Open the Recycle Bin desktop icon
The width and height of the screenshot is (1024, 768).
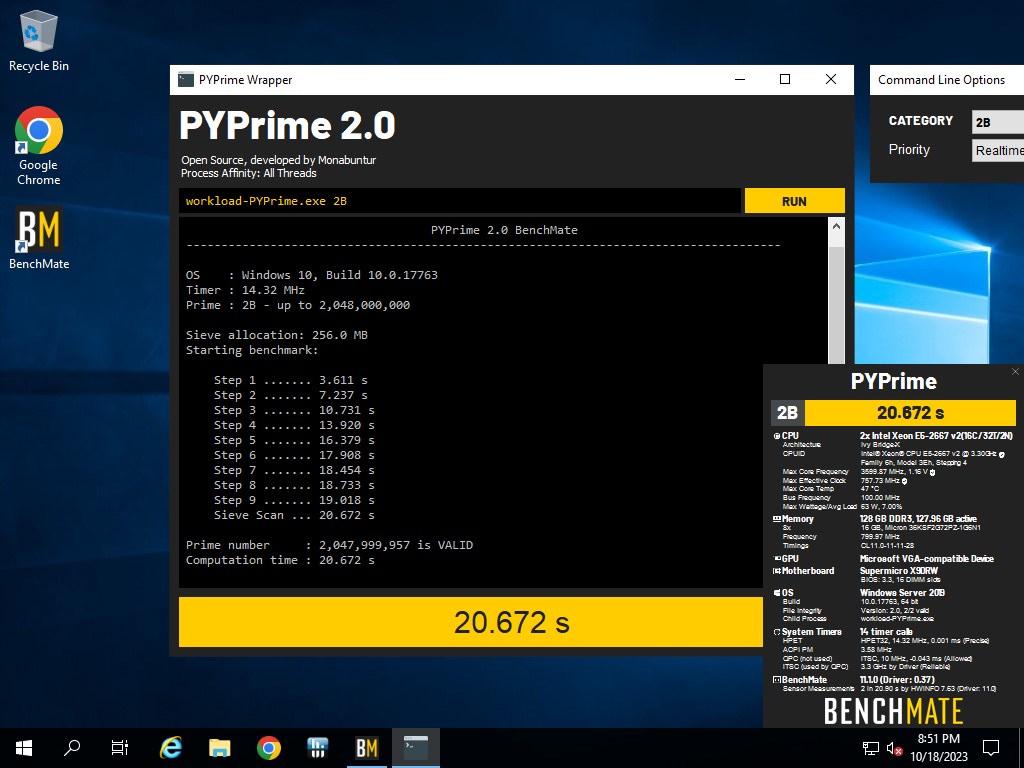pyautogui.click(x=39, y=41)
